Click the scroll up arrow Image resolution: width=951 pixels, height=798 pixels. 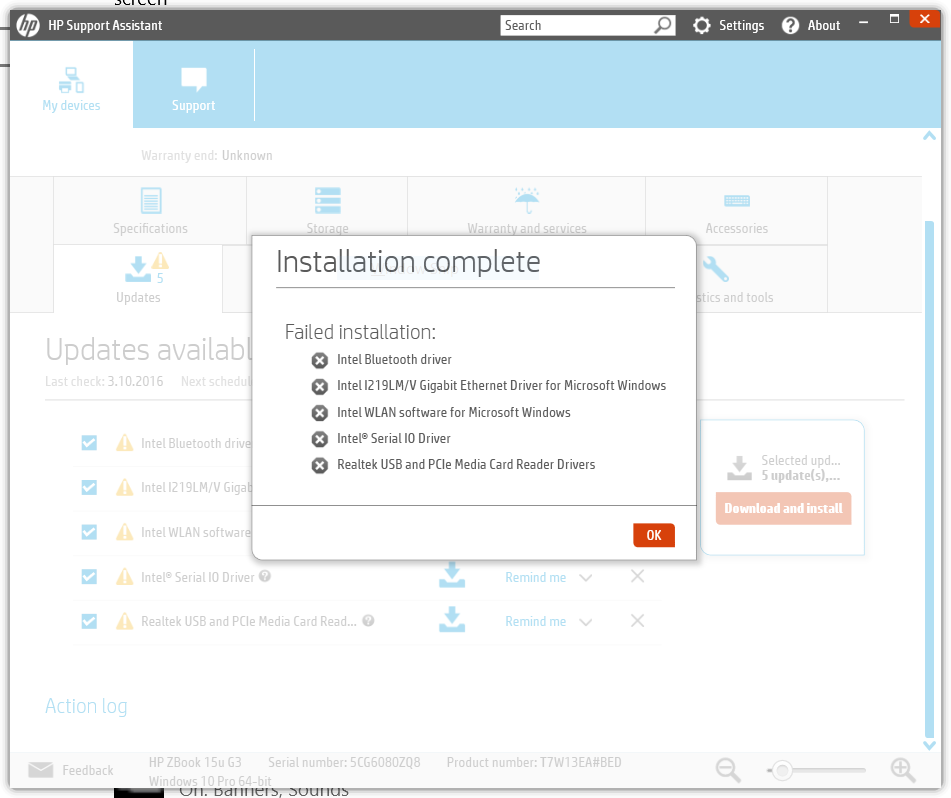[x=929, y=136]
